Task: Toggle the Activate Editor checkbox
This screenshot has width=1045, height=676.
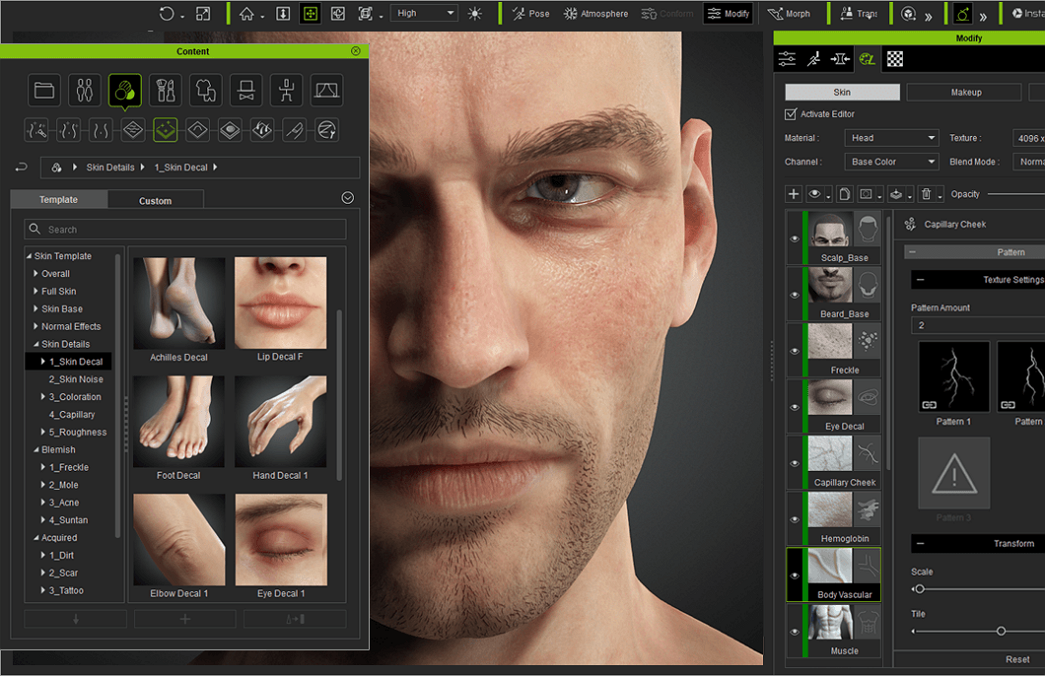Action: (x=790, y=114)
